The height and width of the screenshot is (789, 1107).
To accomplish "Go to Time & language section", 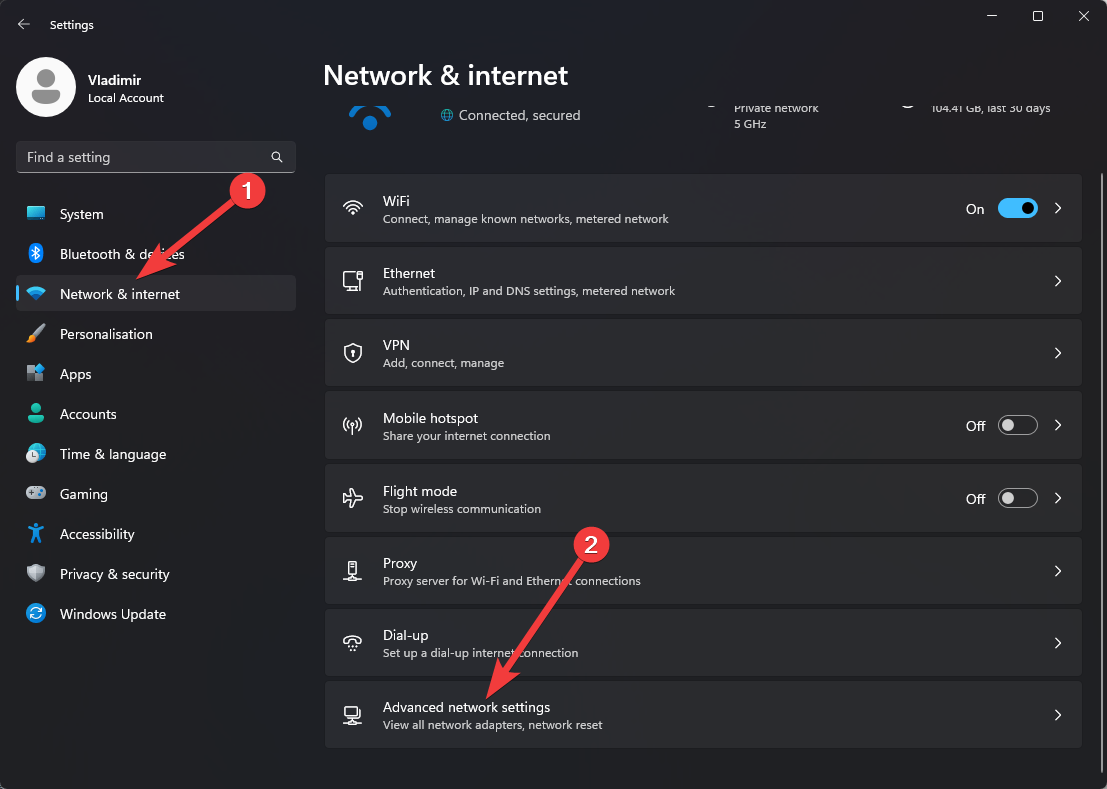I will point(112,454).
